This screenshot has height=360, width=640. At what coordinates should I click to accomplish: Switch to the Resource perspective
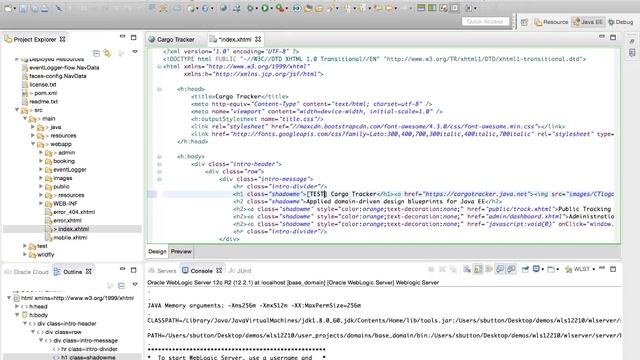coord(551,22)
